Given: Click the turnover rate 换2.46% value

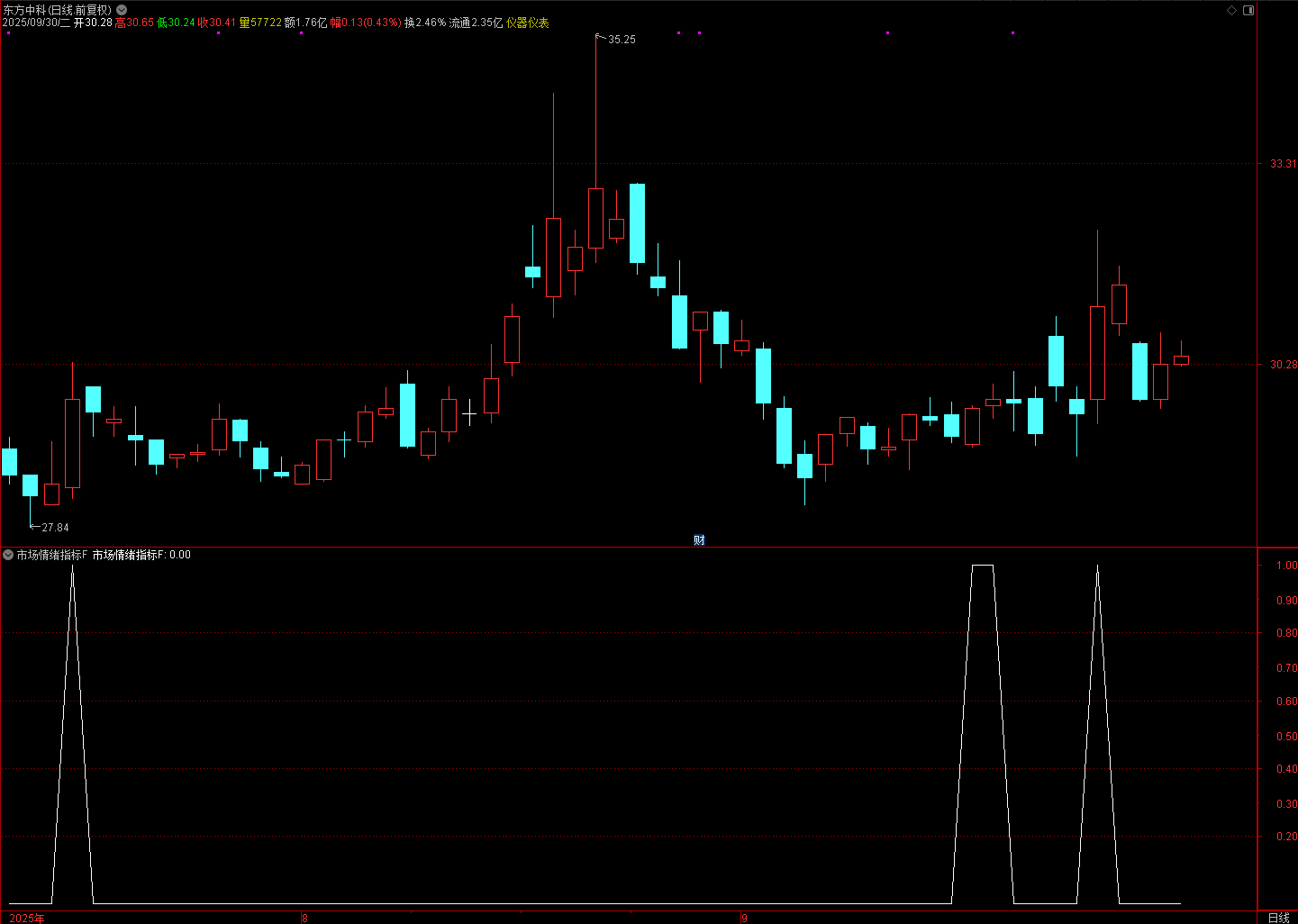Looking at the screenshot, I should pyautogui.click(x=425, y=23).
